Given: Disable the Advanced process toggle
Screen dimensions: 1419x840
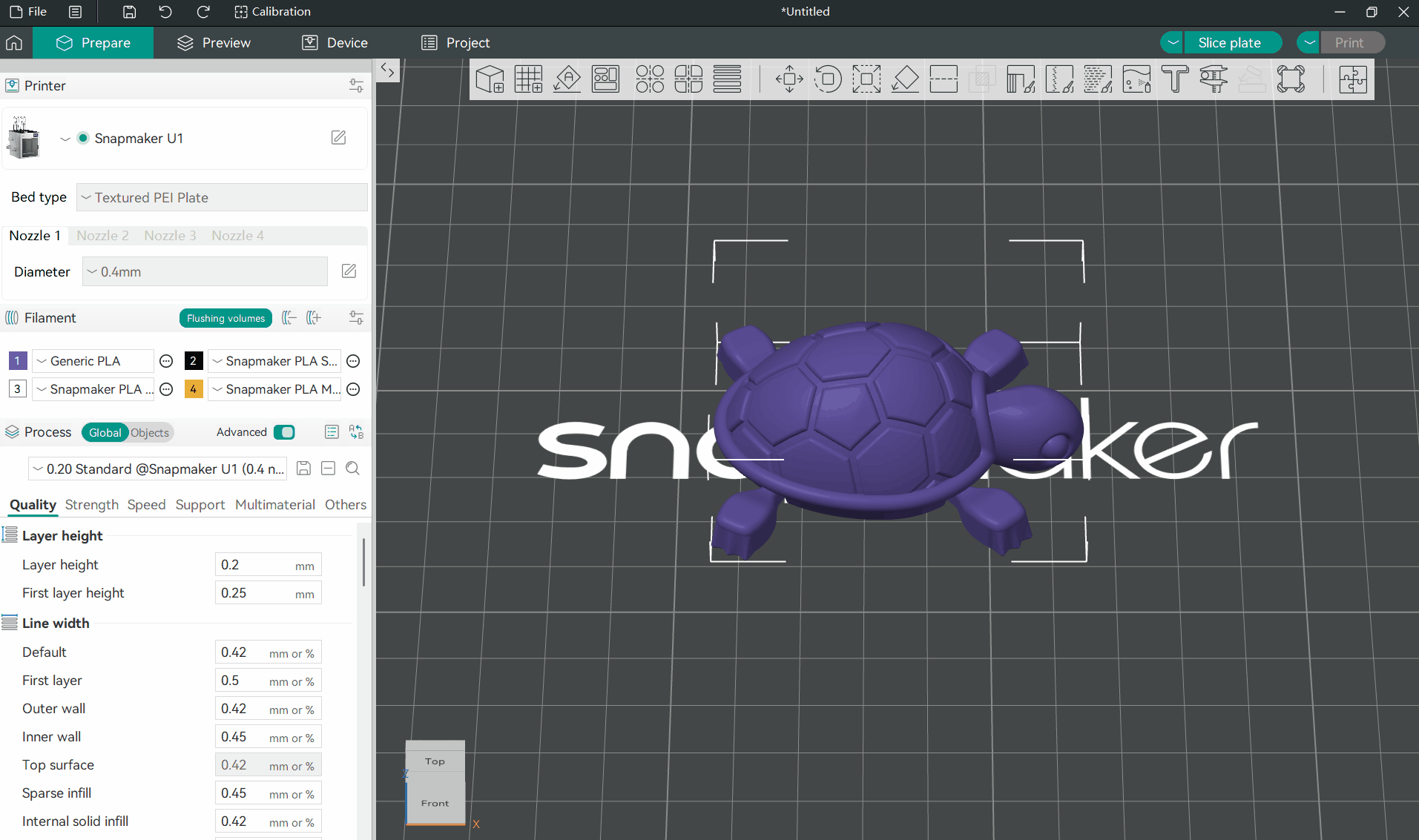Looking at the screenshot, I should click(284, 431).
